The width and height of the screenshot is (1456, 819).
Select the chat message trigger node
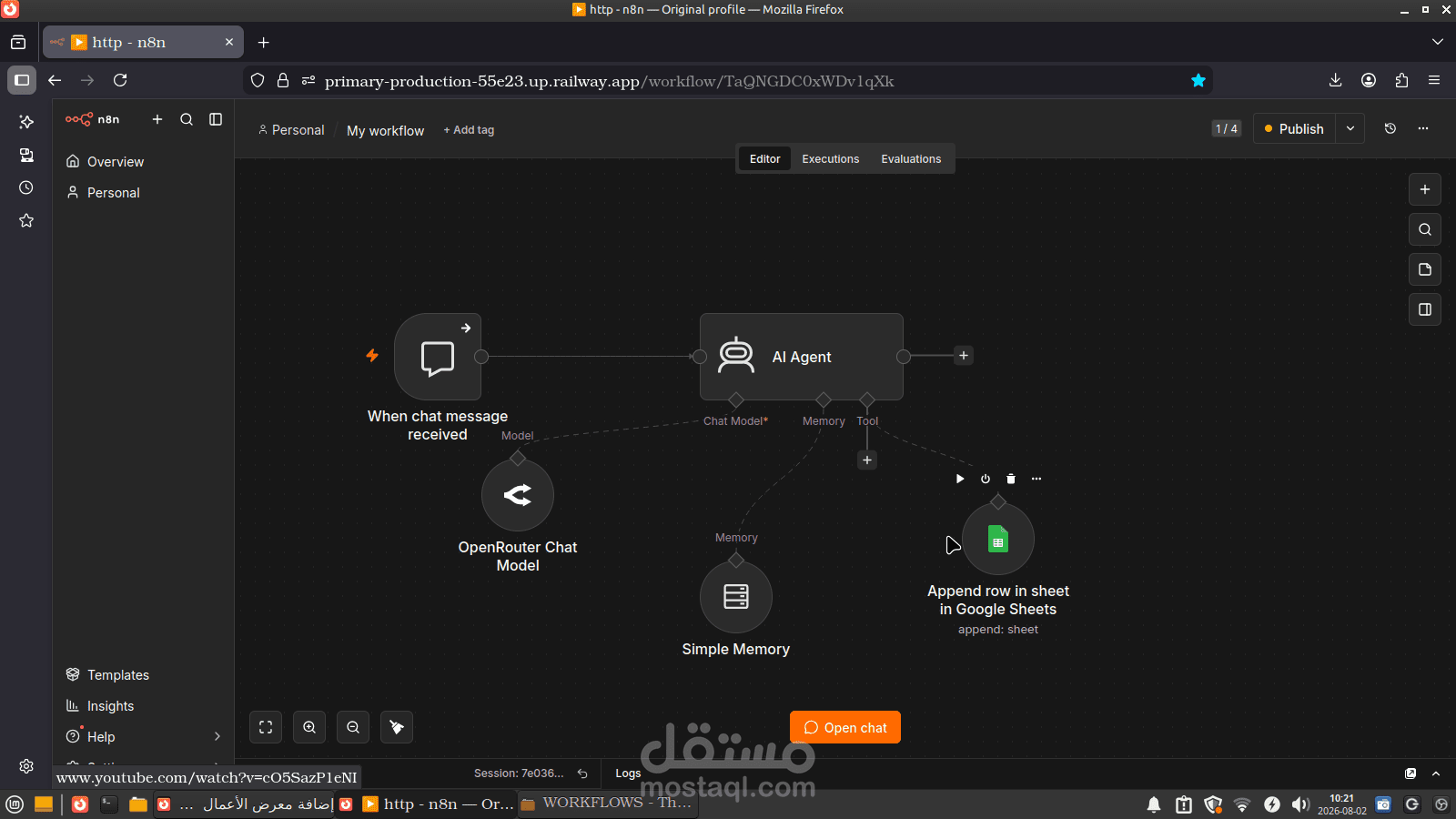[438, 357]
